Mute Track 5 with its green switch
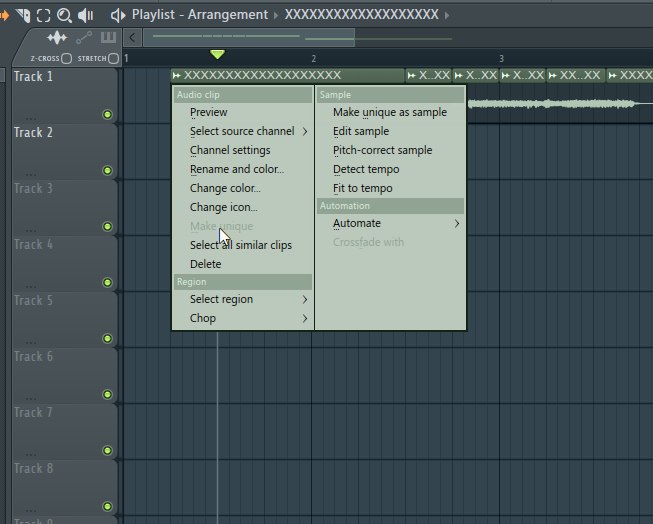Screen dimensions: 653x524 107,339
